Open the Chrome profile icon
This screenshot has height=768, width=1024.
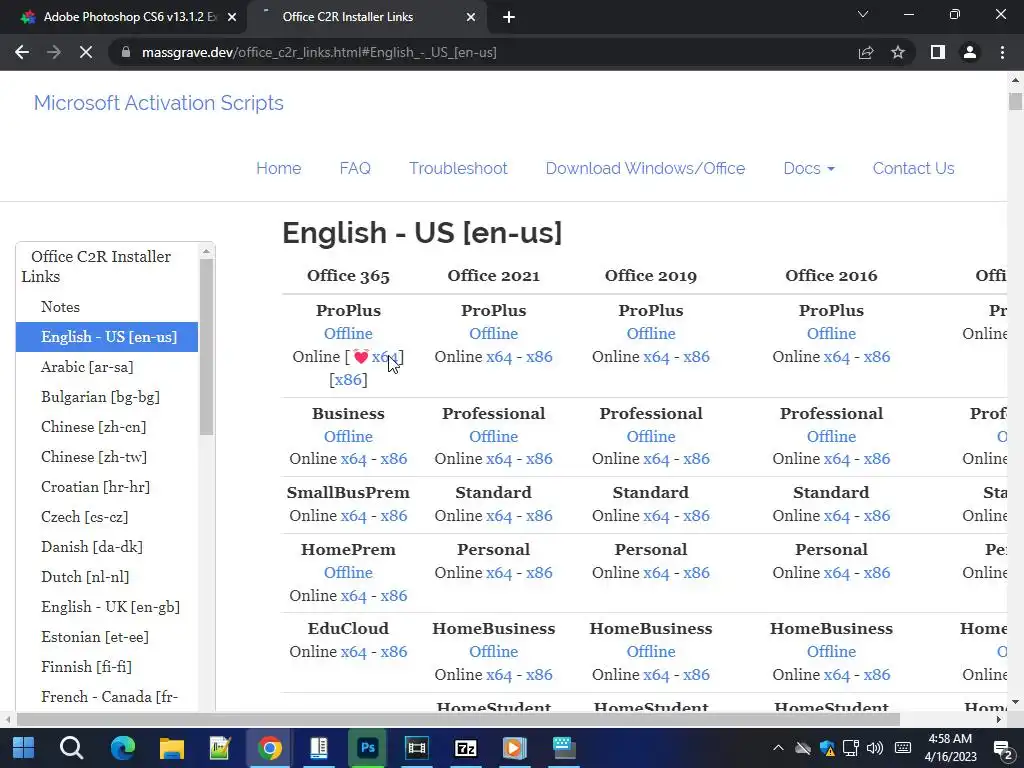pos(970,52)
